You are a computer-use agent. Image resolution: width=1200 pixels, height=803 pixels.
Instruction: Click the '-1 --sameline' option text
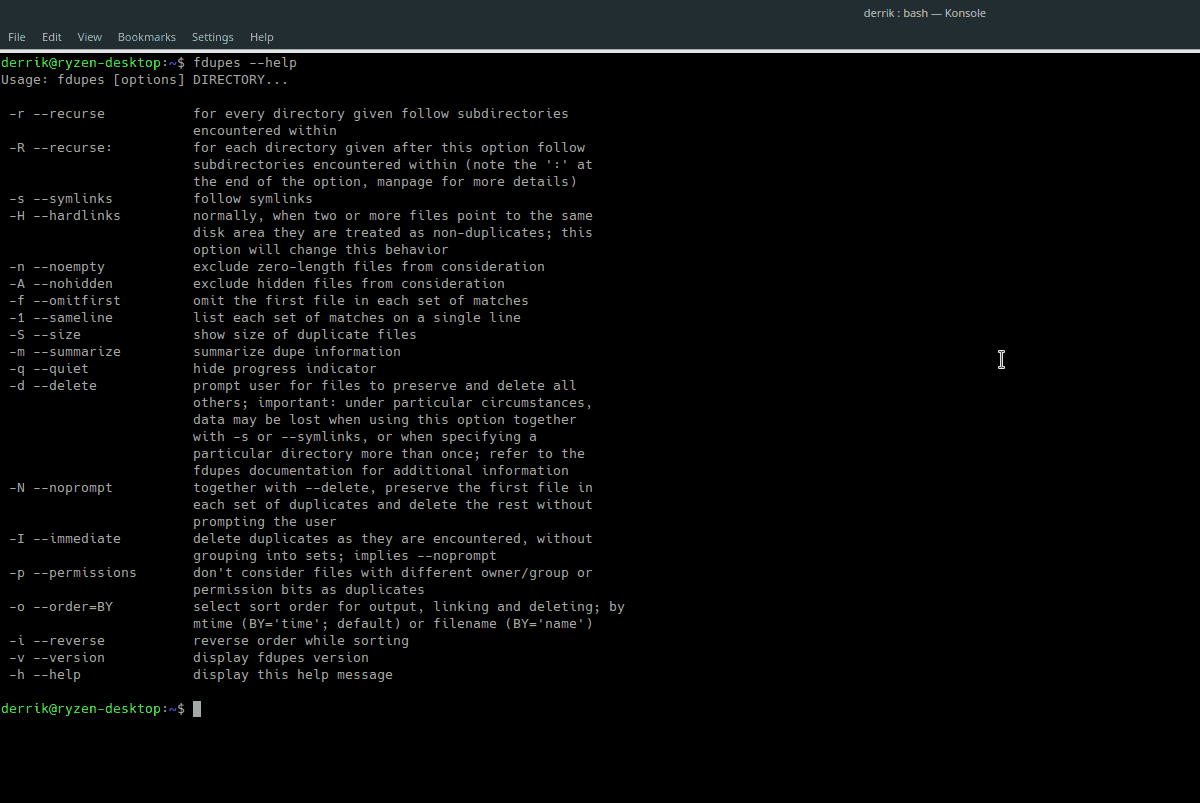[61, 318]
